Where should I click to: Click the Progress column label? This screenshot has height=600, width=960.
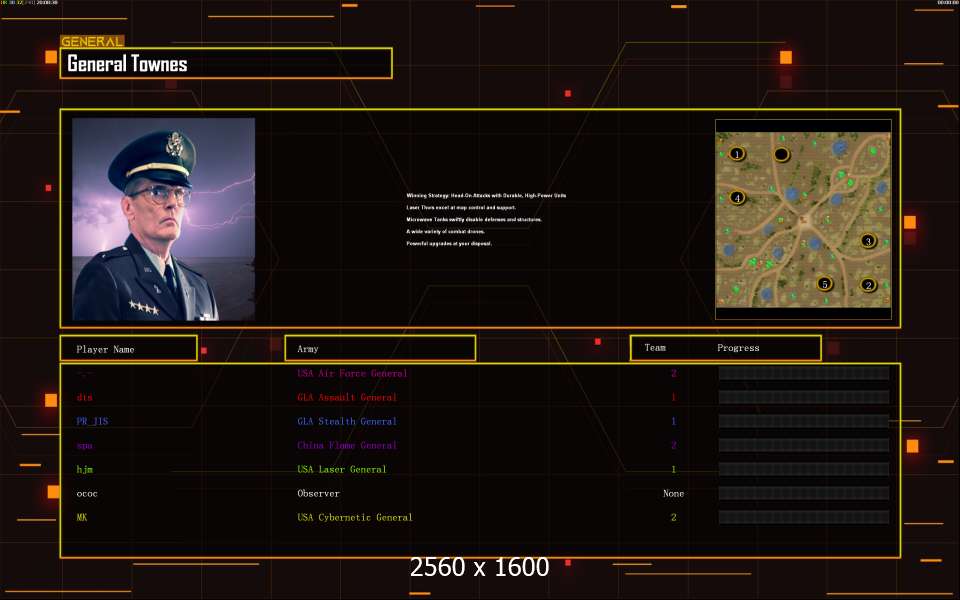pyautogui.click(x=738, y=348)
